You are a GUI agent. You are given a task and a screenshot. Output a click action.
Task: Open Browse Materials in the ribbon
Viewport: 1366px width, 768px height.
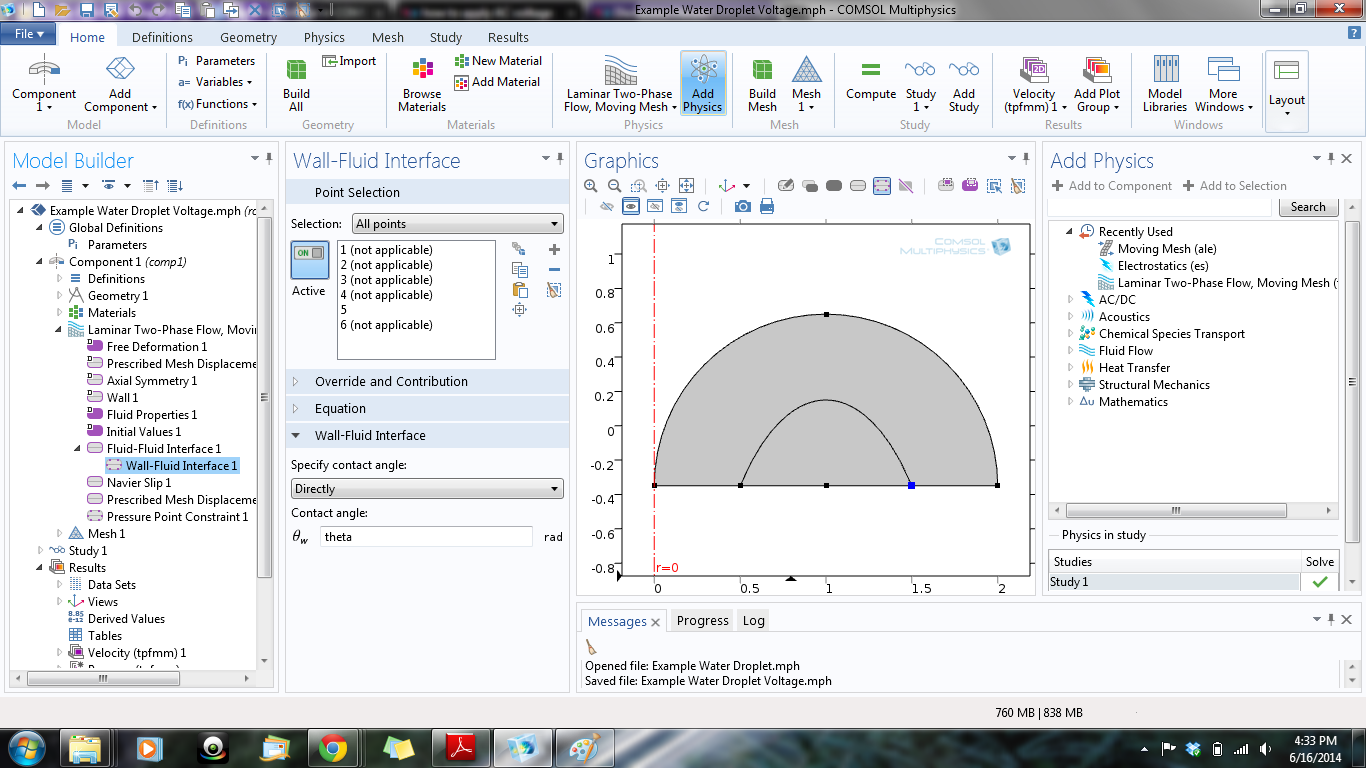[x=422, y=84]
